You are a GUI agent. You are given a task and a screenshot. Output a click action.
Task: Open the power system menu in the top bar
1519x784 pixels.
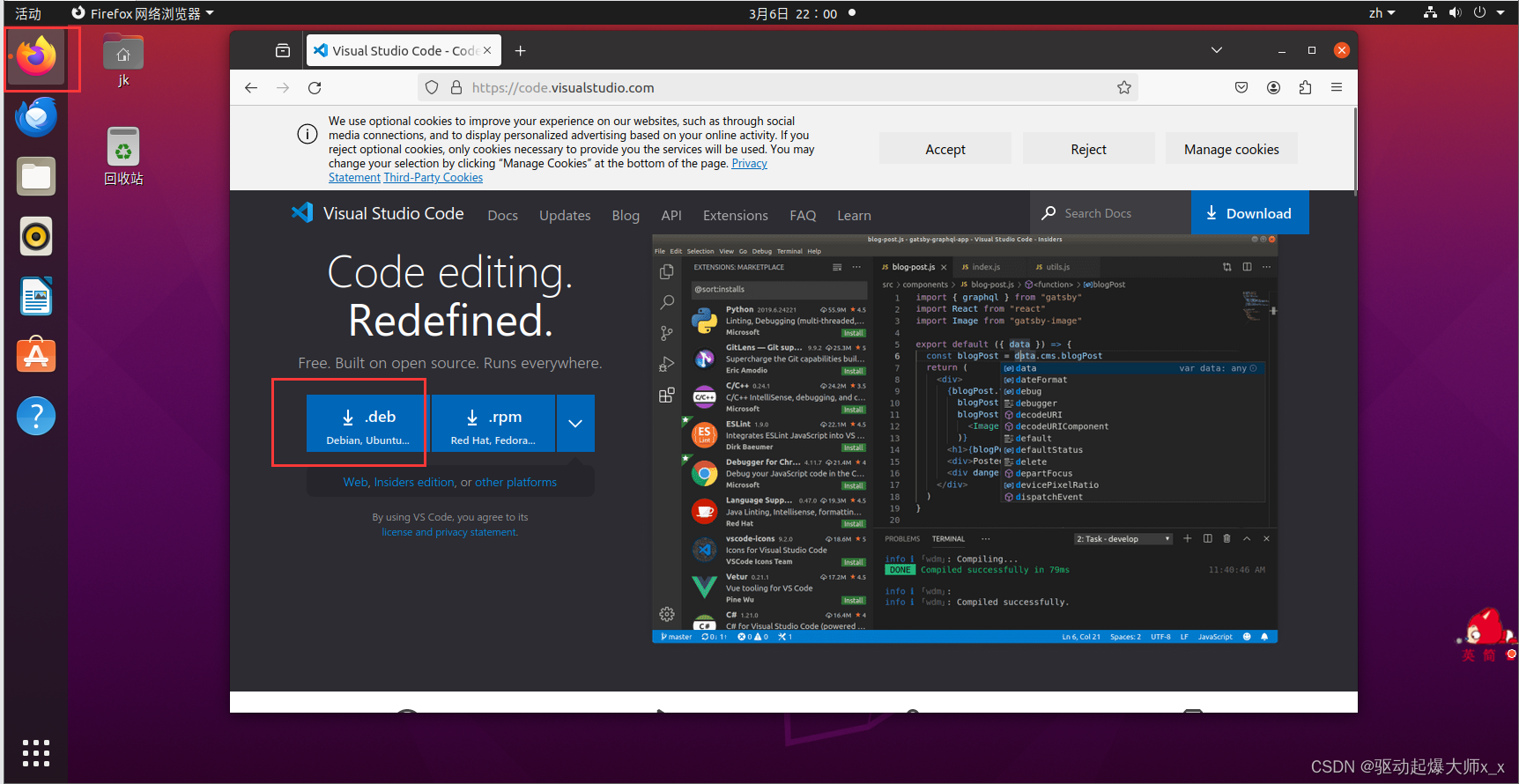coord(1489,13)
